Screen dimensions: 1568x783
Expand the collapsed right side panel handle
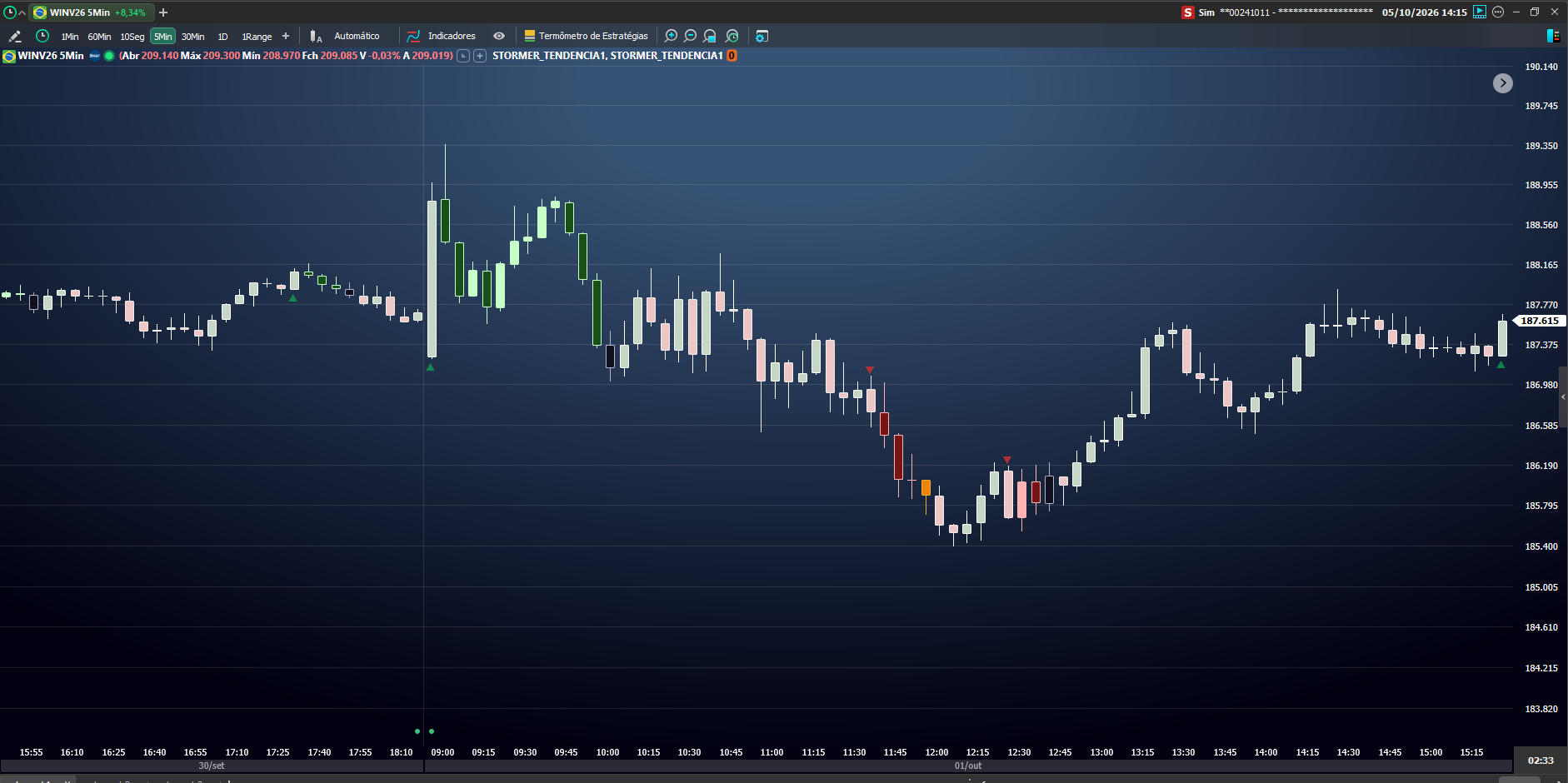point(1563,397)
